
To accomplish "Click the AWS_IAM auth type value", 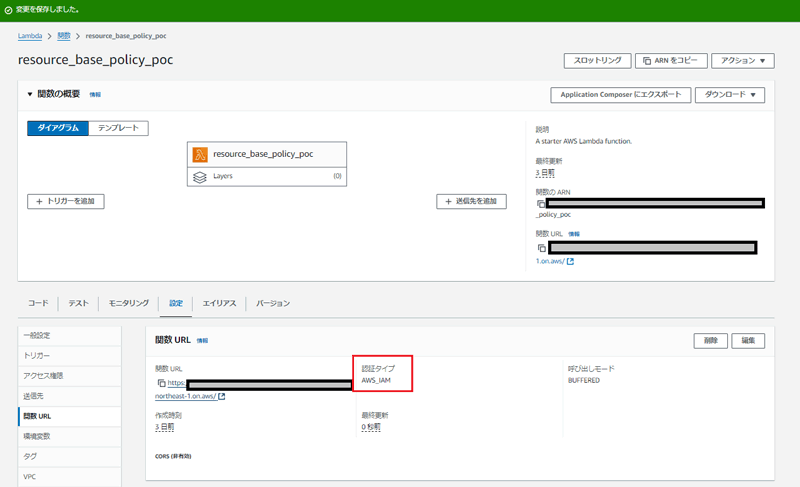I will click(376, 381).
